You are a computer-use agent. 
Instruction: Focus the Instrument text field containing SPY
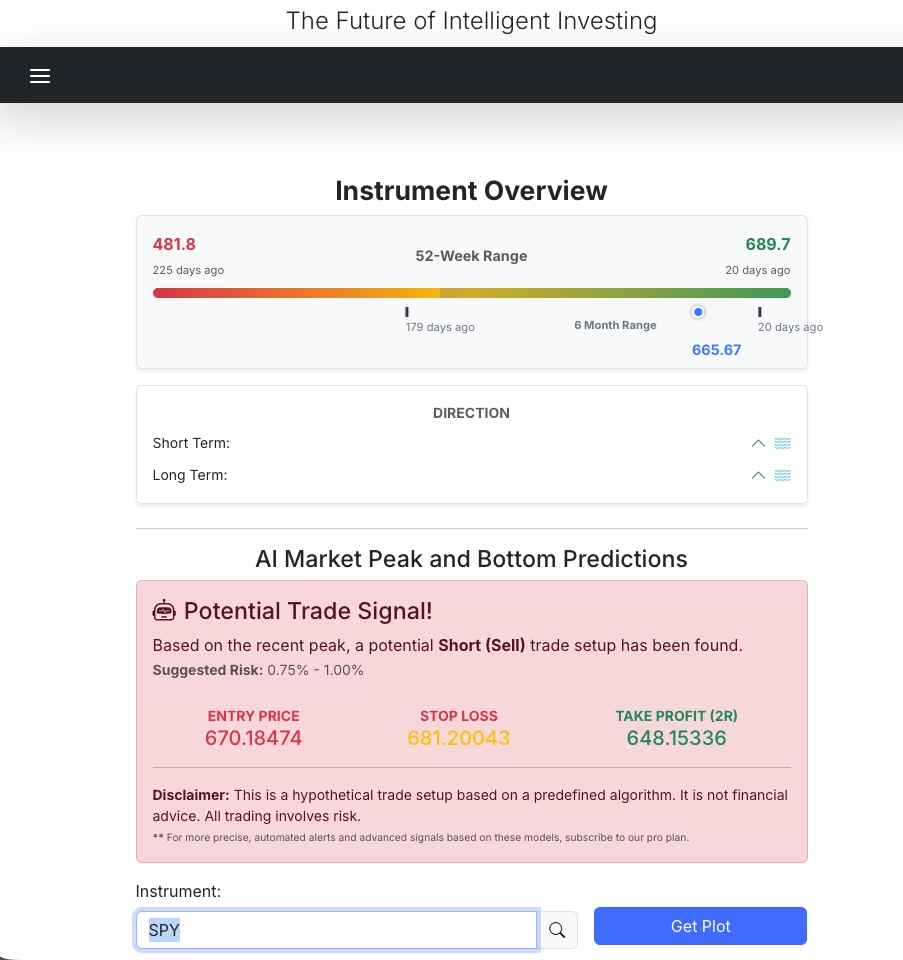pyautogui.click(x=336, y=930)
